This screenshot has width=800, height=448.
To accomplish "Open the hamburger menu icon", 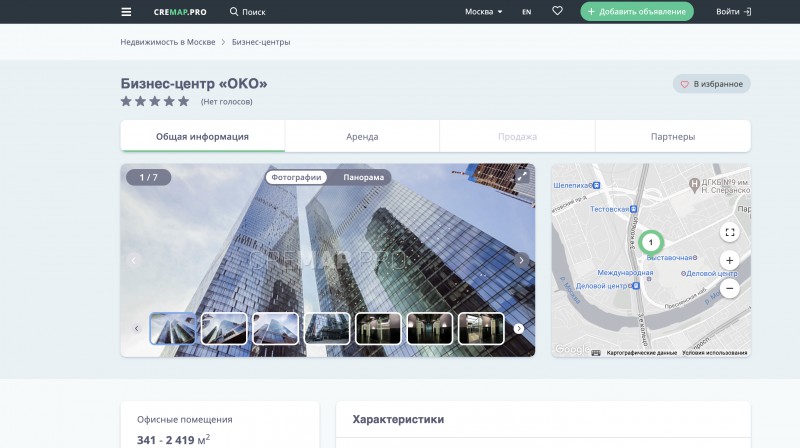I will (x=126, y=12).
